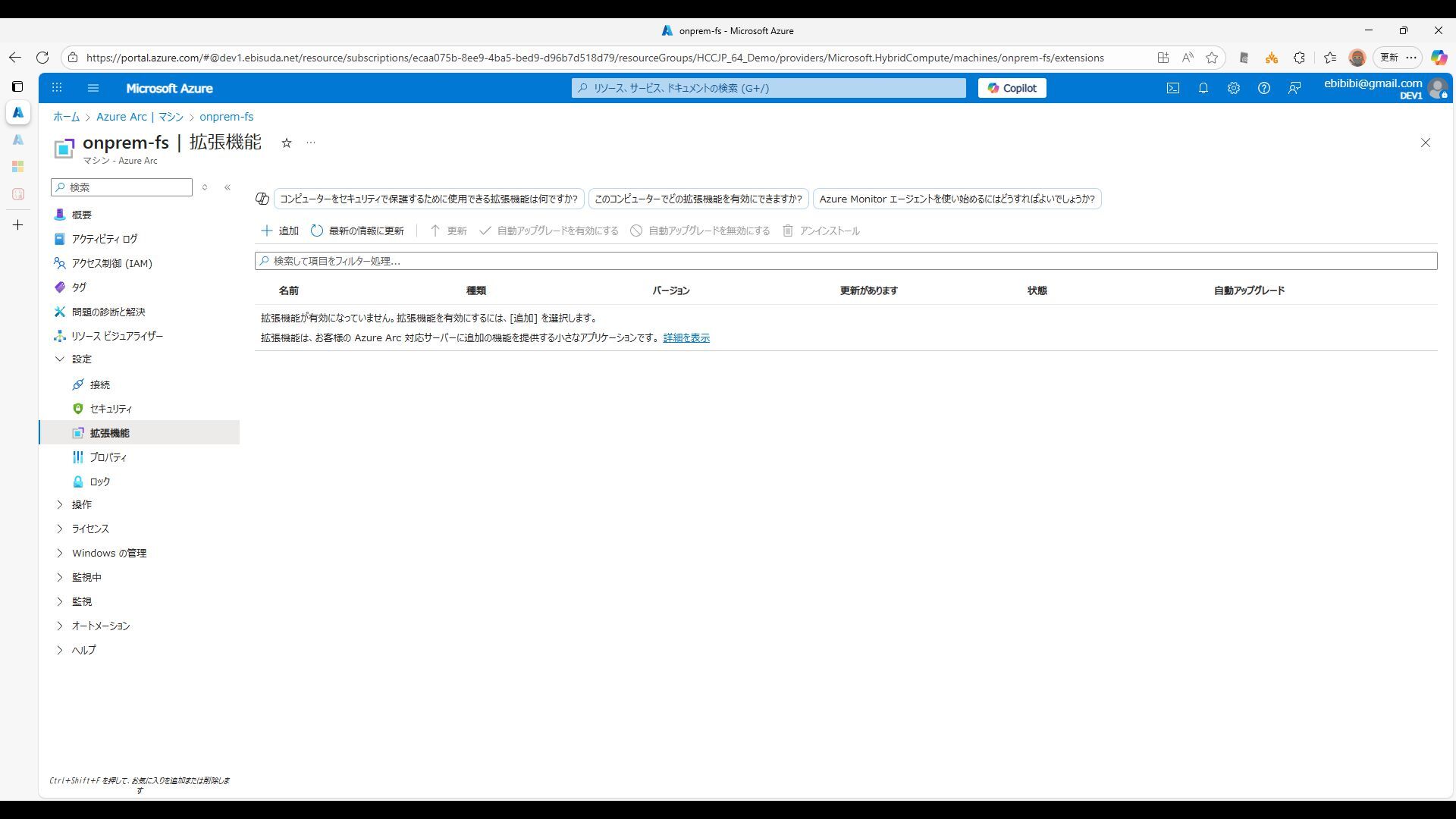Sort by 名前 column header

(x=289, y=290)
